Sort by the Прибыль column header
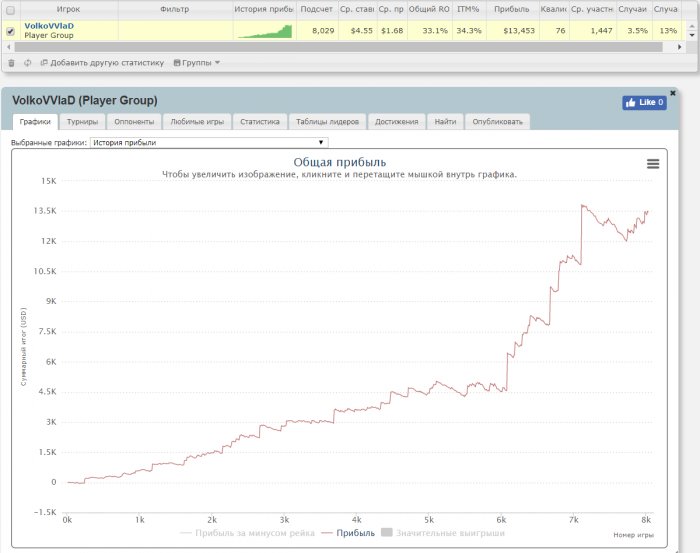This screenshot has width=700, height=553. coord(512,9)
